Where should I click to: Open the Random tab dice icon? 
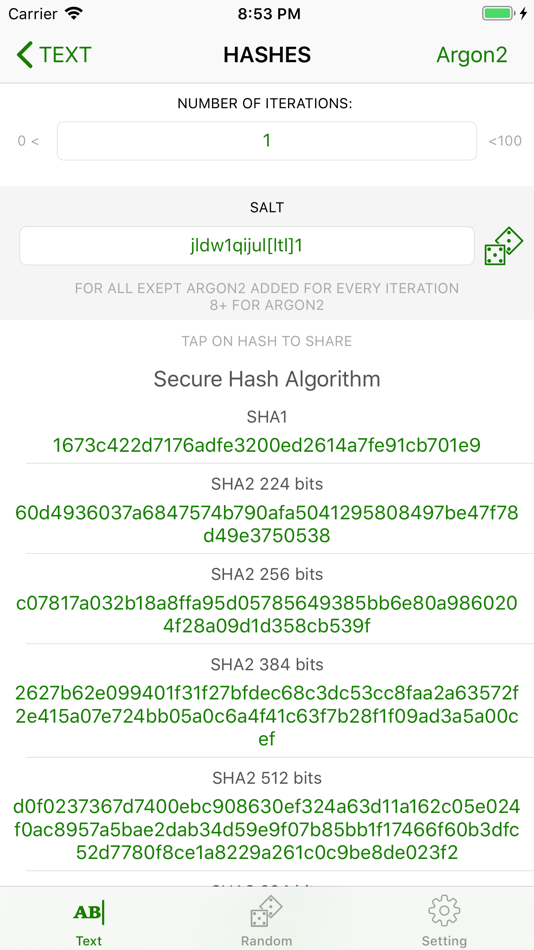(267, 911)
